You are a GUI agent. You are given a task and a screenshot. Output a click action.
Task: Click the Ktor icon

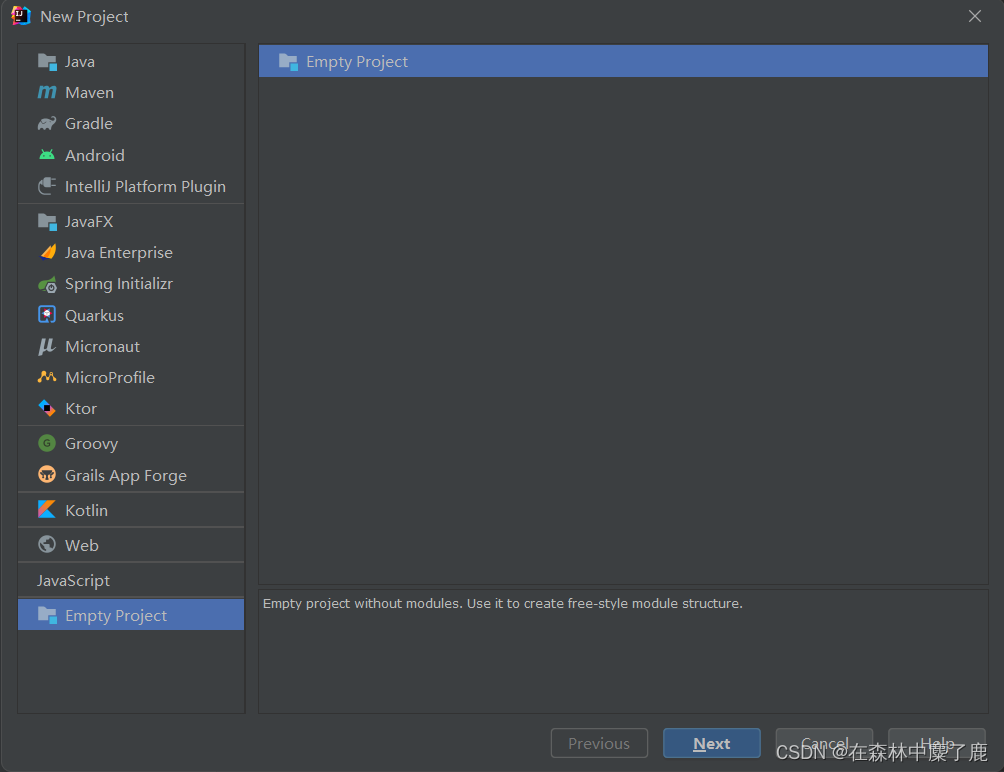point(47,408)
